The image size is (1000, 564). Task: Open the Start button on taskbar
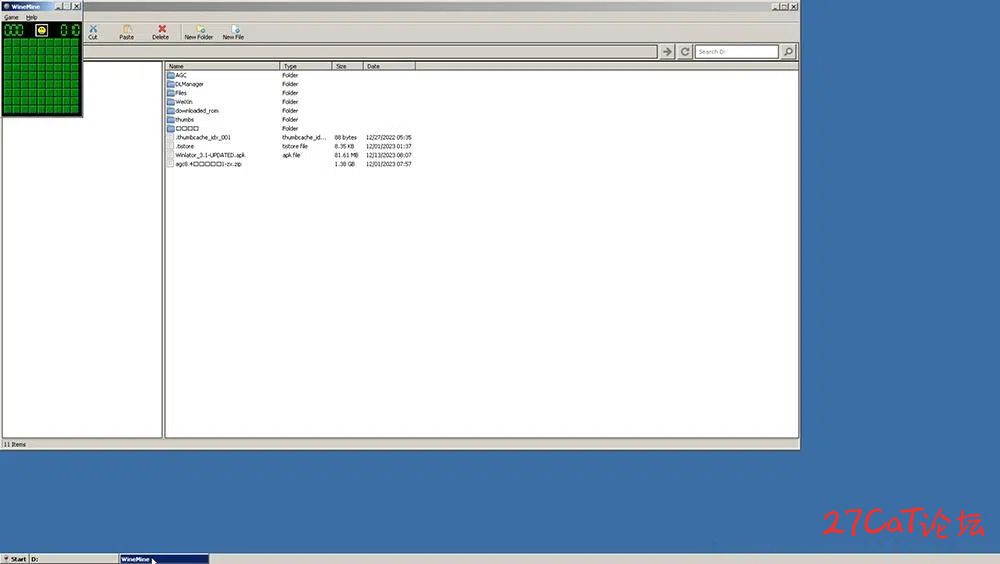pyautogui.click(x=15, y=559)
